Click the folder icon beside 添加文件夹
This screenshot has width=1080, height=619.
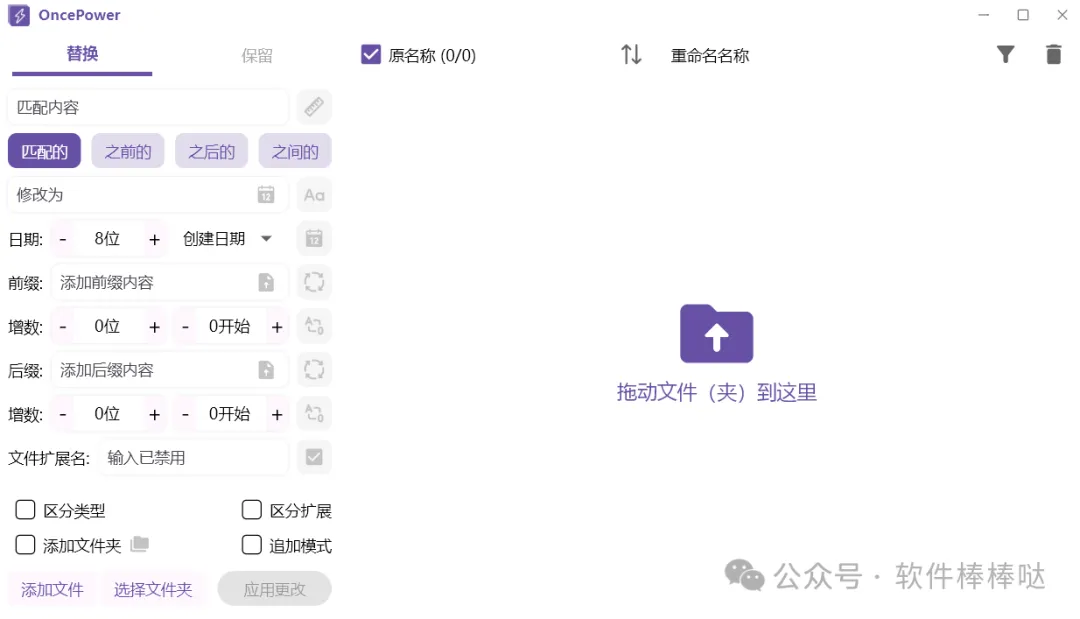tap(140, 545)
